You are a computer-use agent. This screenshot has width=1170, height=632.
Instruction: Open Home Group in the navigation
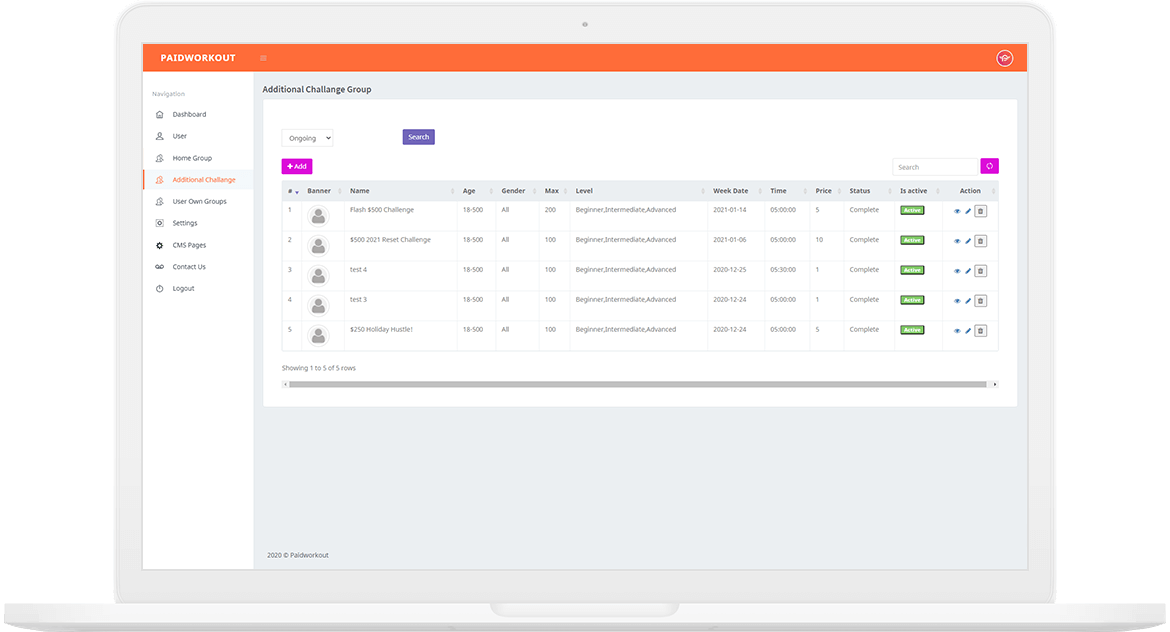pyautogui.click(x=192, y=158)
